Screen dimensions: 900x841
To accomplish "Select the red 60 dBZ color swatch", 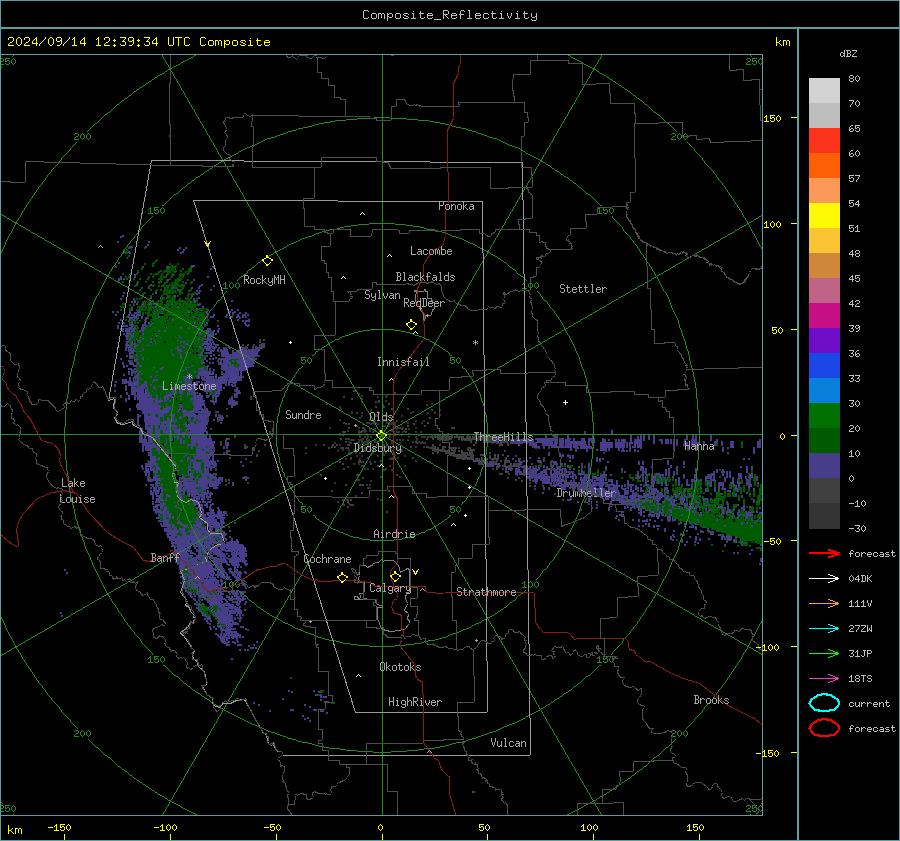I will coord(824,141).
